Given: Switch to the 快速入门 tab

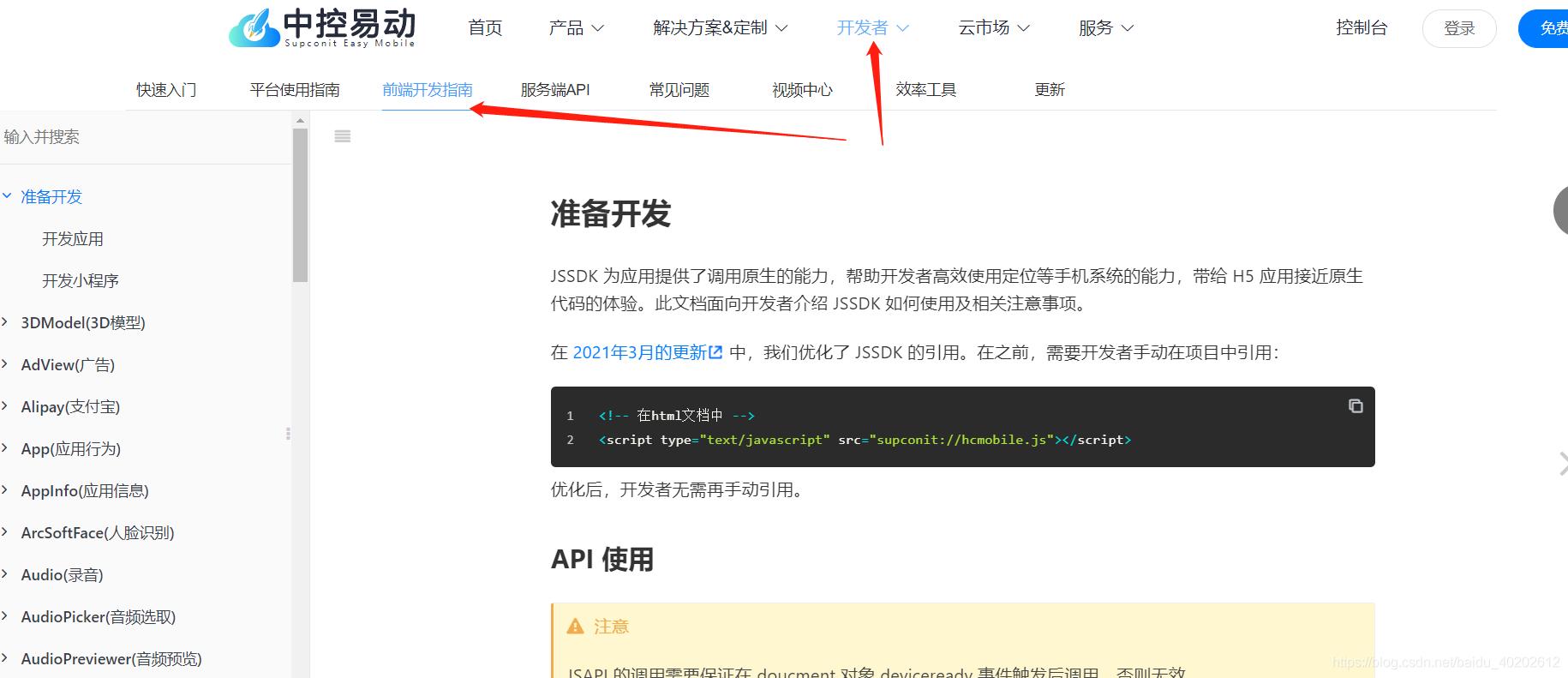Looking at the screenshot, I should pyautogui.click(x=166, y=90).
